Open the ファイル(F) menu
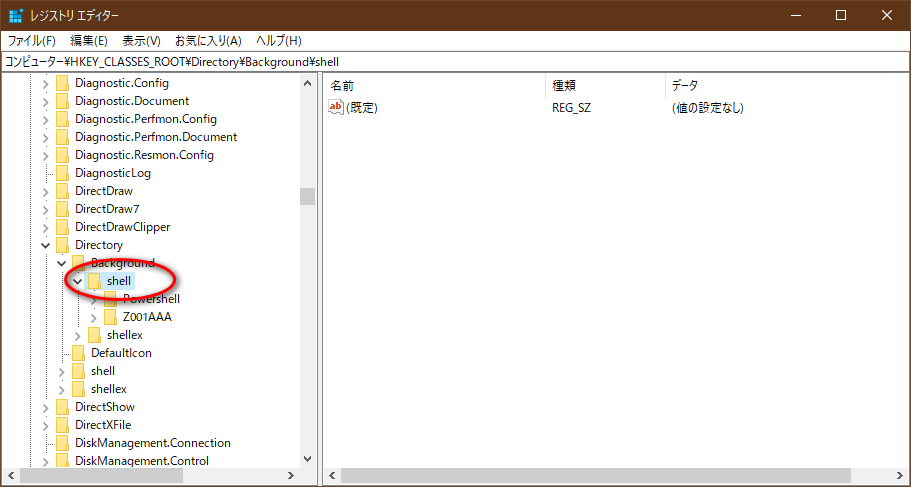Image resolution: width=911 pixels, height=487 pixels. pyautogui.click(x=32, y=41)
